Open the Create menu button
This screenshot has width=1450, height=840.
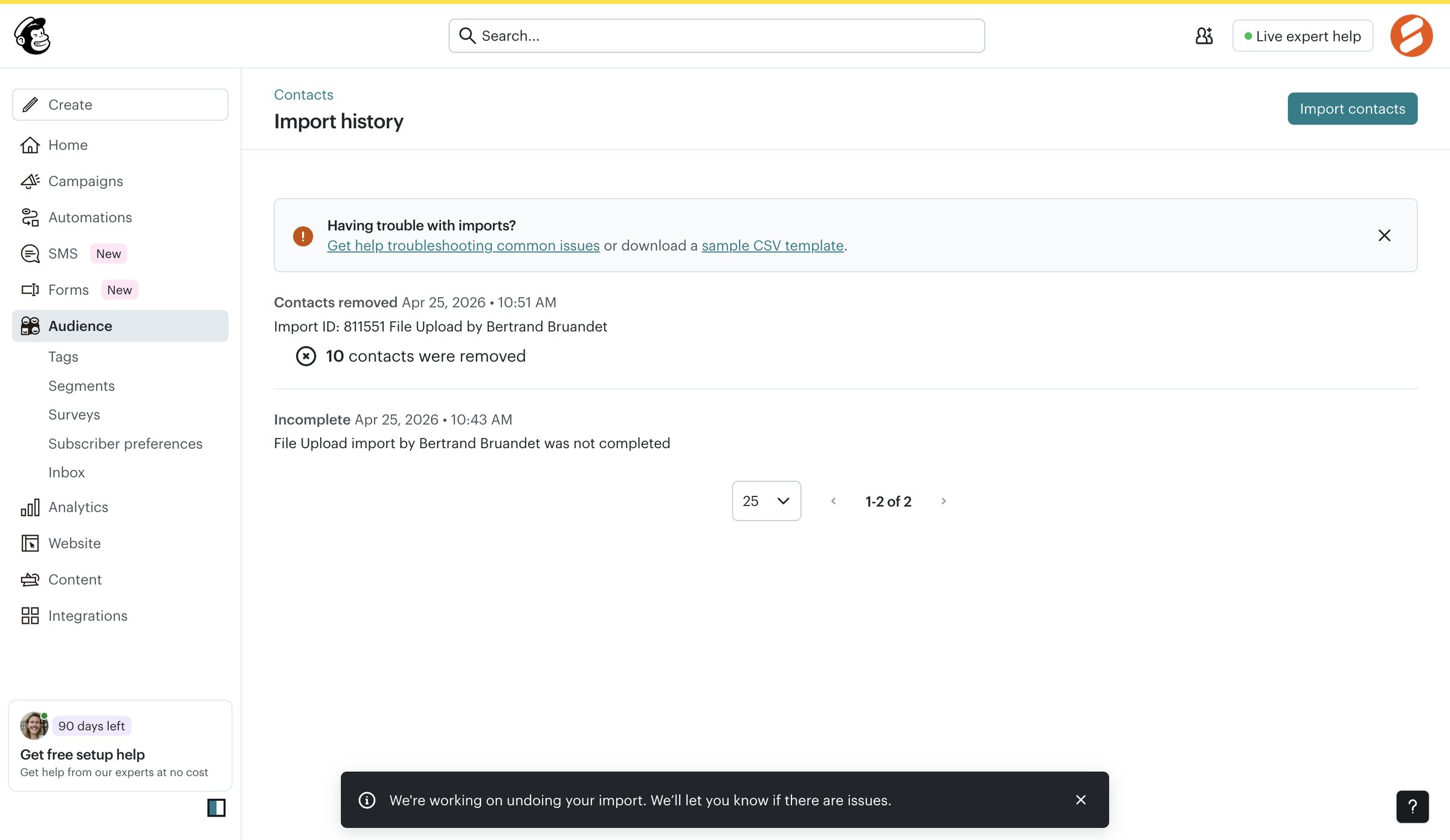120,104
